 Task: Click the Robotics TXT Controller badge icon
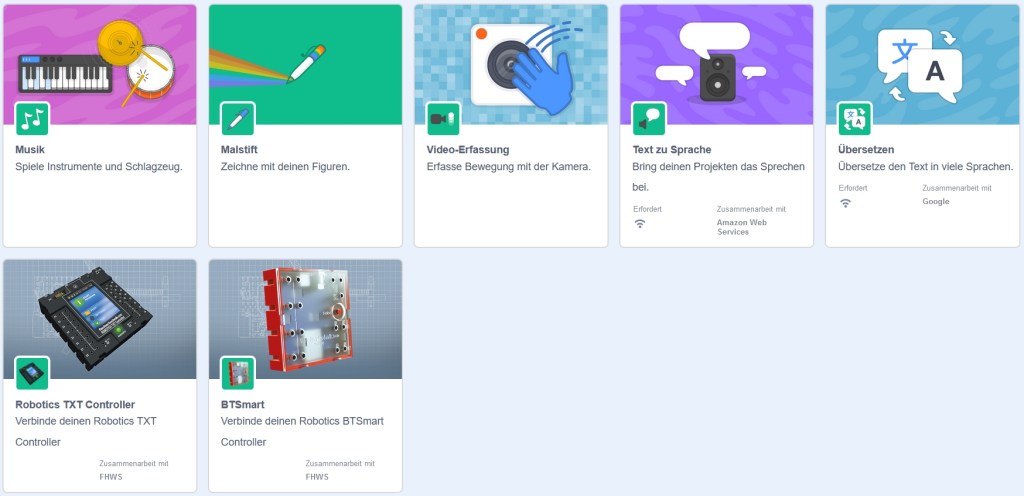pyautogui.click(x=32, y=373)
